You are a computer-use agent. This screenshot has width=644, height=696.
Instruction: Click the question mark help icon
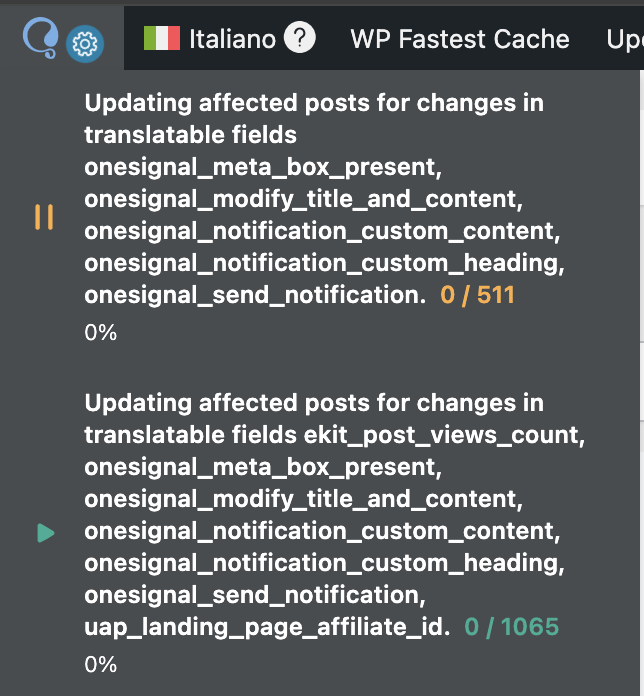click(x=299, y=39)
